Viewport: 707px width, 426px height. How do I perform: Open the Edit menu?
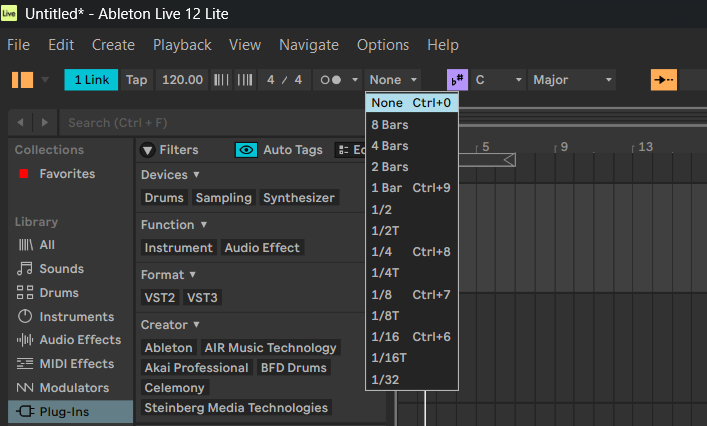(61, 45)
